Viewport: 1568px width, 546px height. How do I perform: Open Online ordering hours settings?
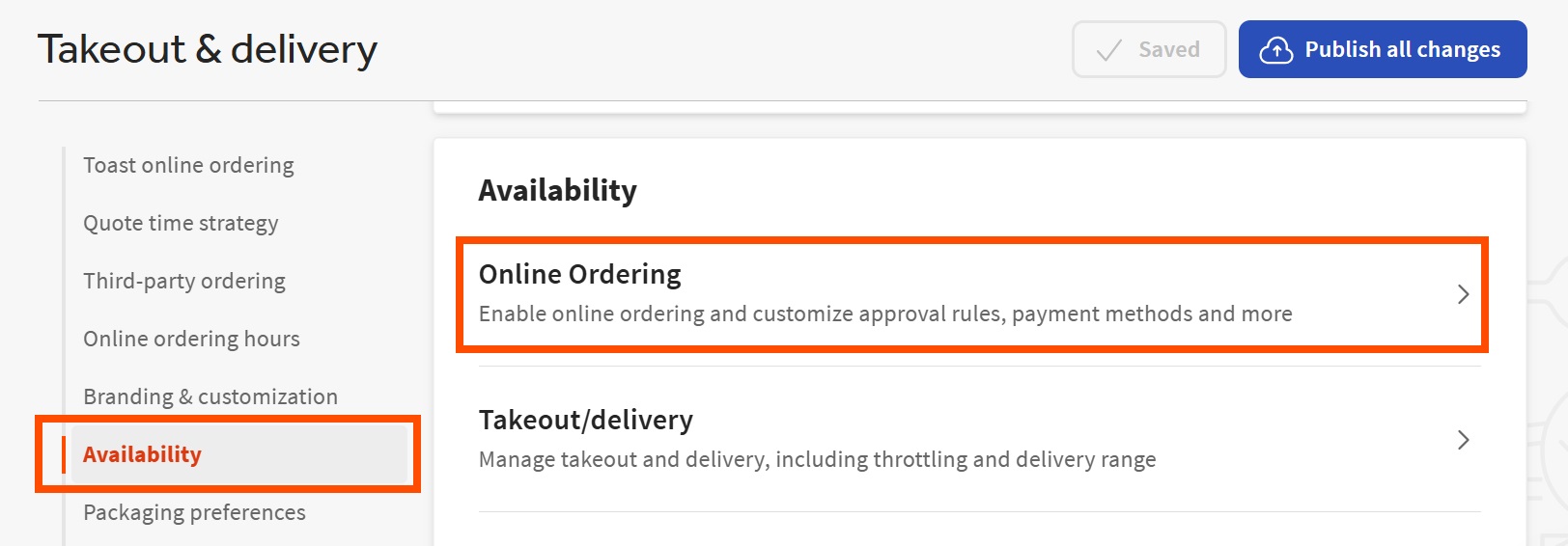(x=191, y=340)
